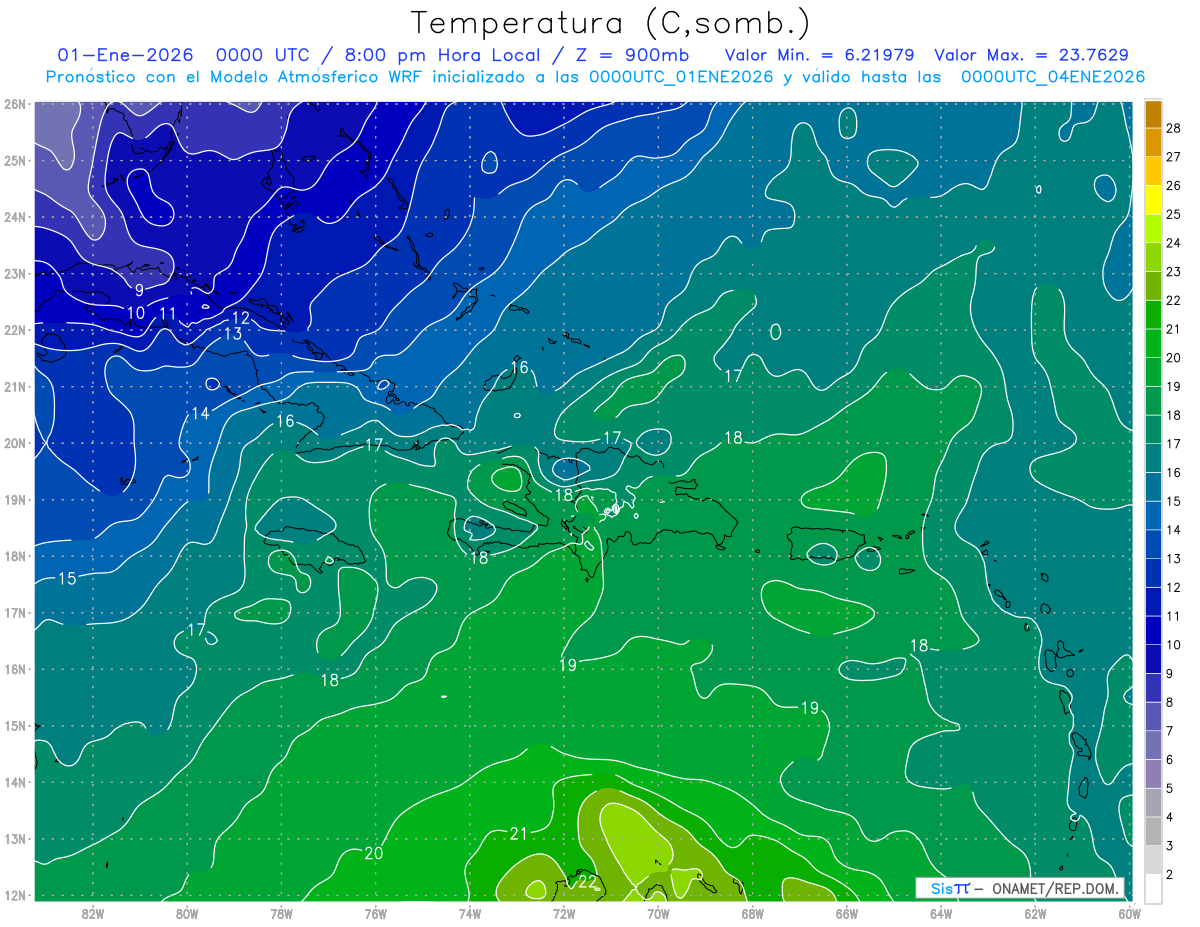This screenshot has width=1200, height=927.
Task: Click the 64W longitude axis label
Action: 941,912
